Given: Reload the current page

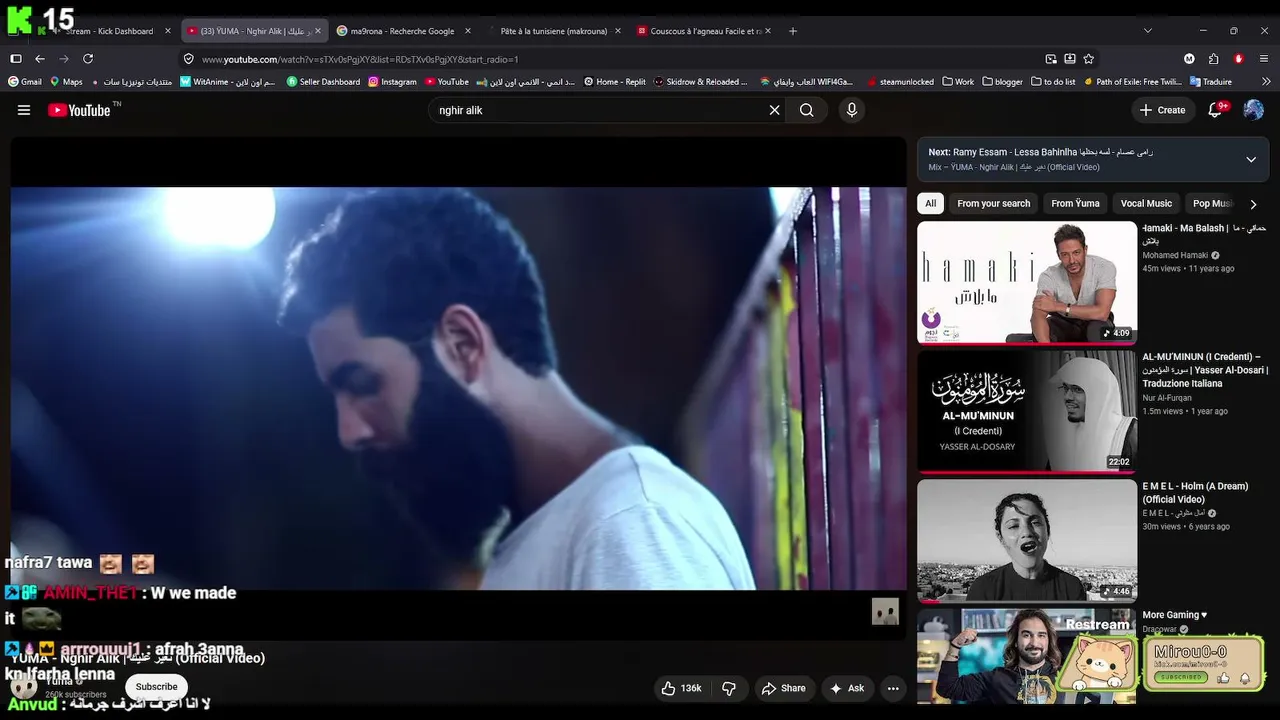Looking at the screenshot, I should pos(88,59).
